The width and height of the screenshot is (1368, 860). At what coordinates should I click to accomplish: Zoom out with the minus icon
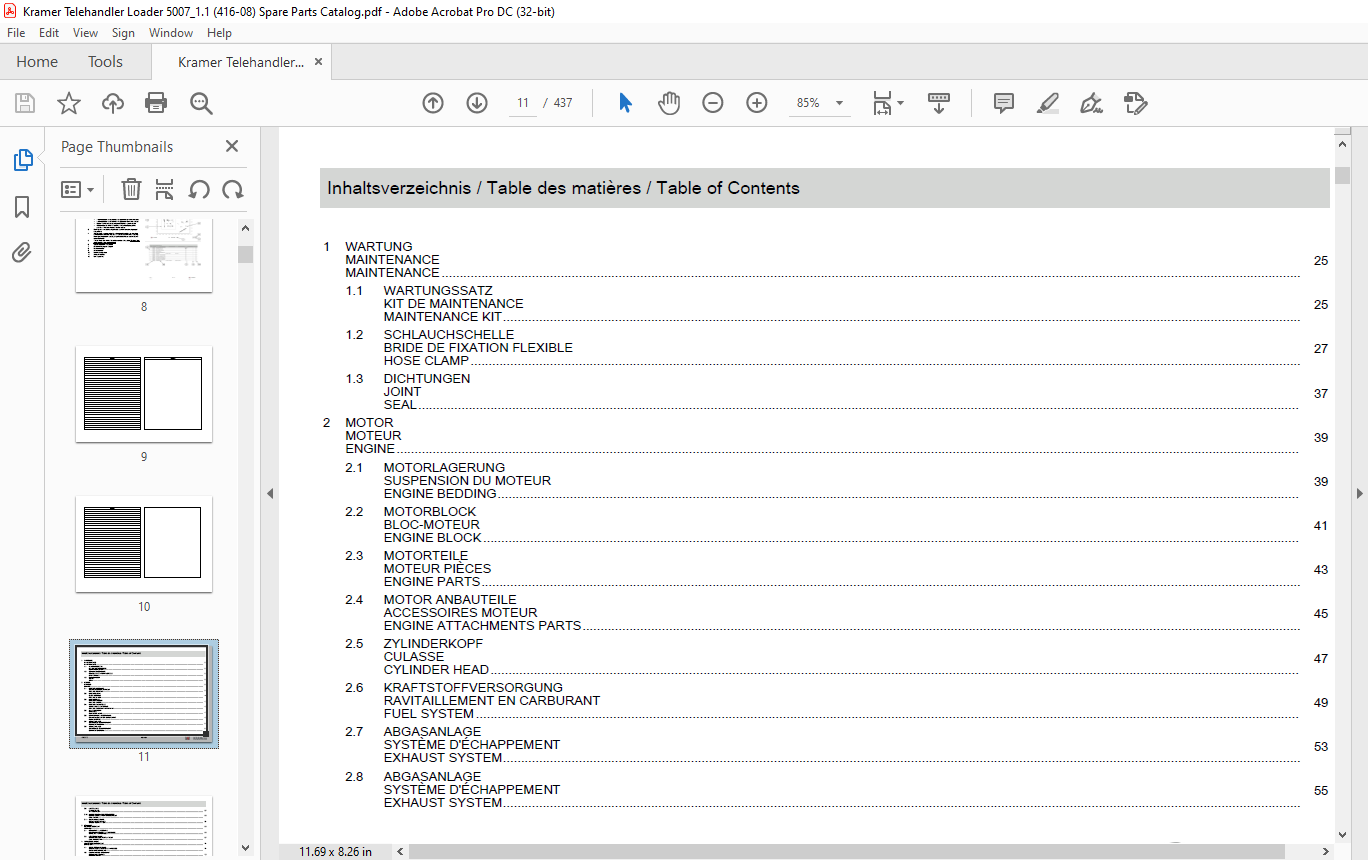[713, 103]
